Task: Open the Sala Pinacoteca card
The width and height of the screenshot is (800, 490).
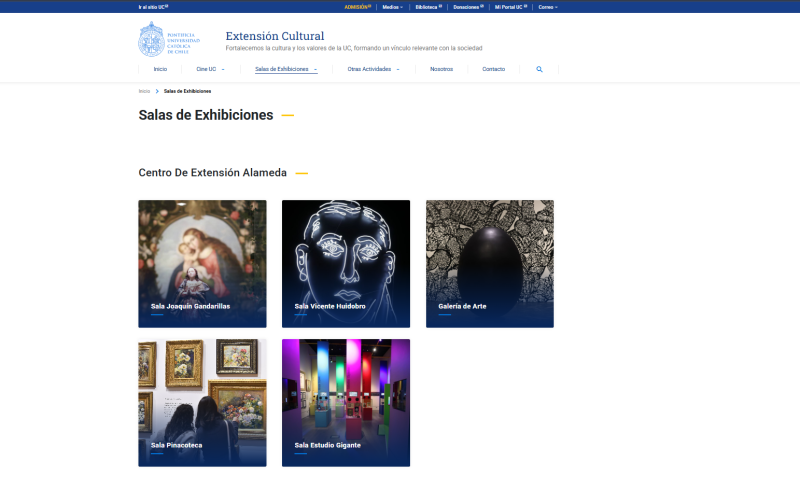Action: (202, 403)
